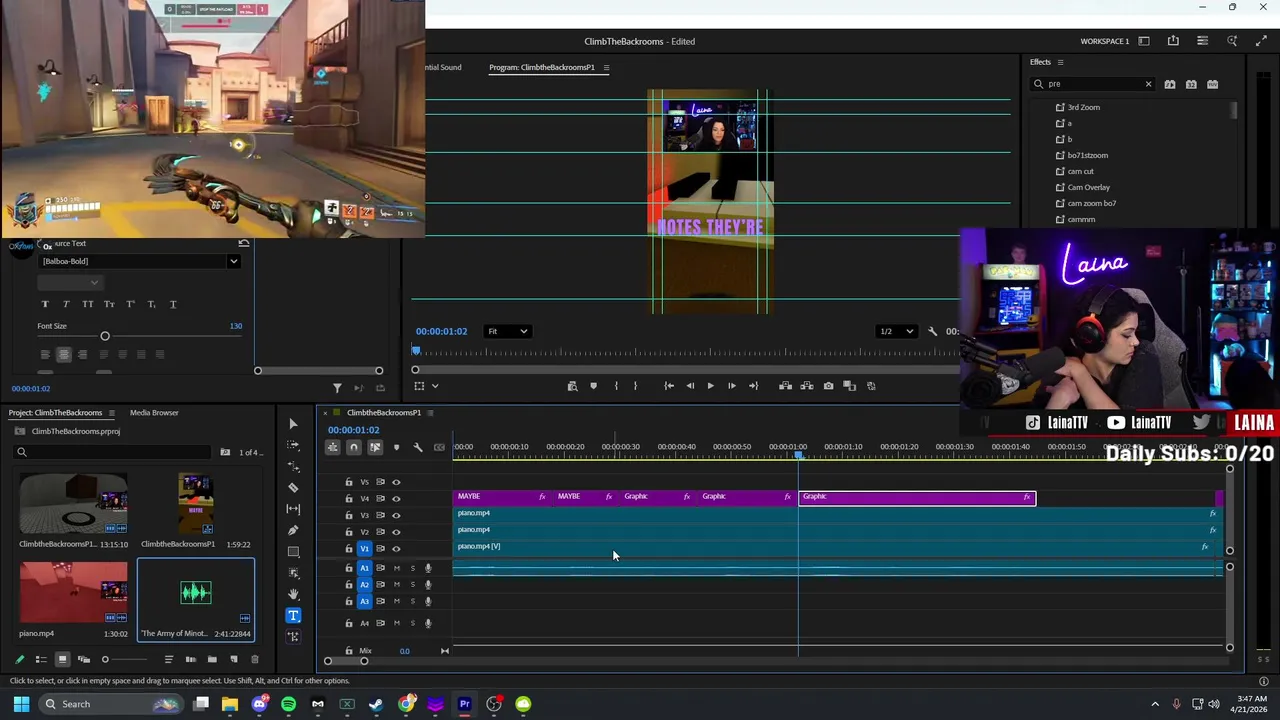
Task: Open the Project panel menu
Action: pyautogui.click(x=111, y=413)
